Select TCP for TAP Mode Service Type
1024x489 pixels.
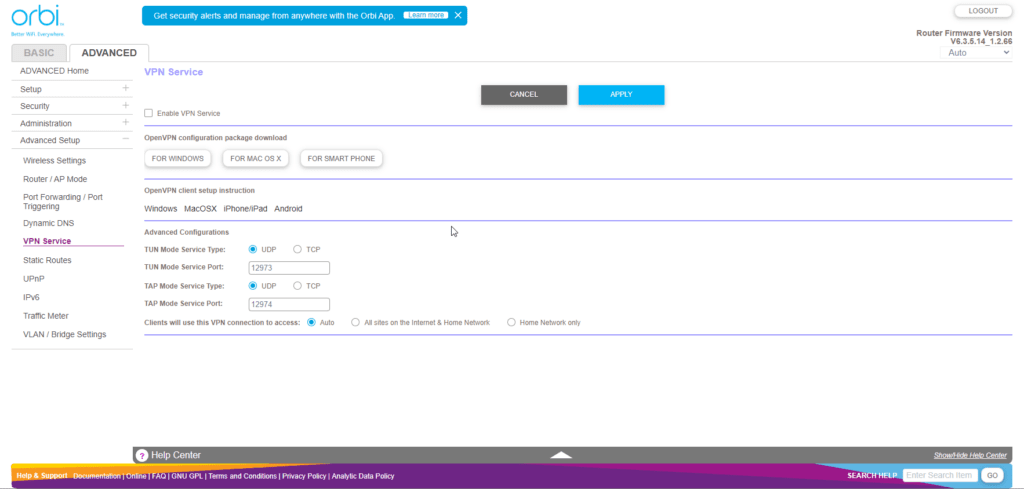pyautogui.click(x=297, y=286)
